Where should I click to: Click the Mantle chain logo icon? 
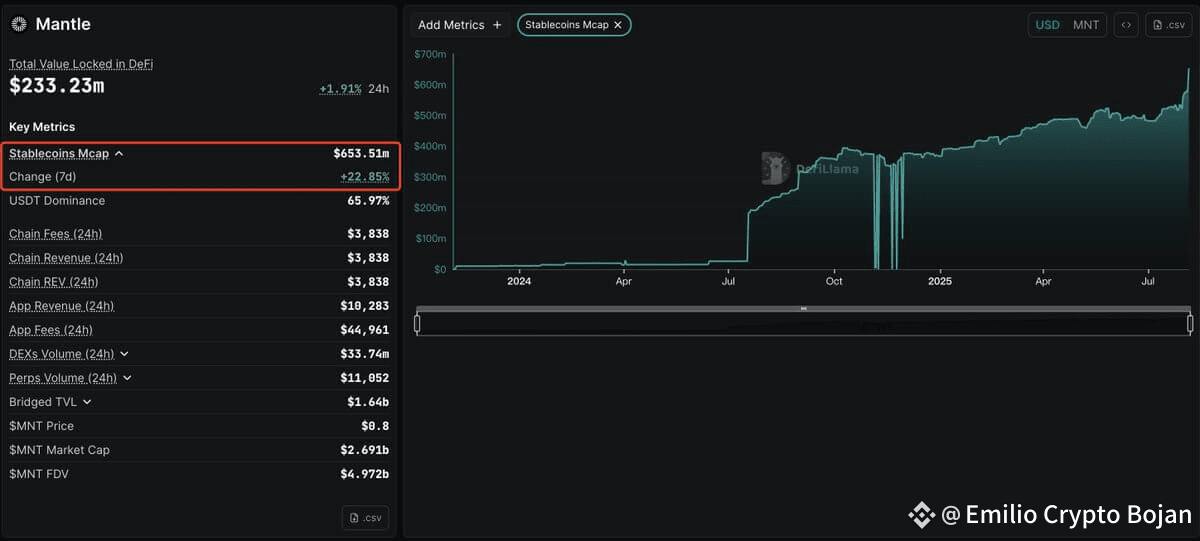[x=19, y=24]
